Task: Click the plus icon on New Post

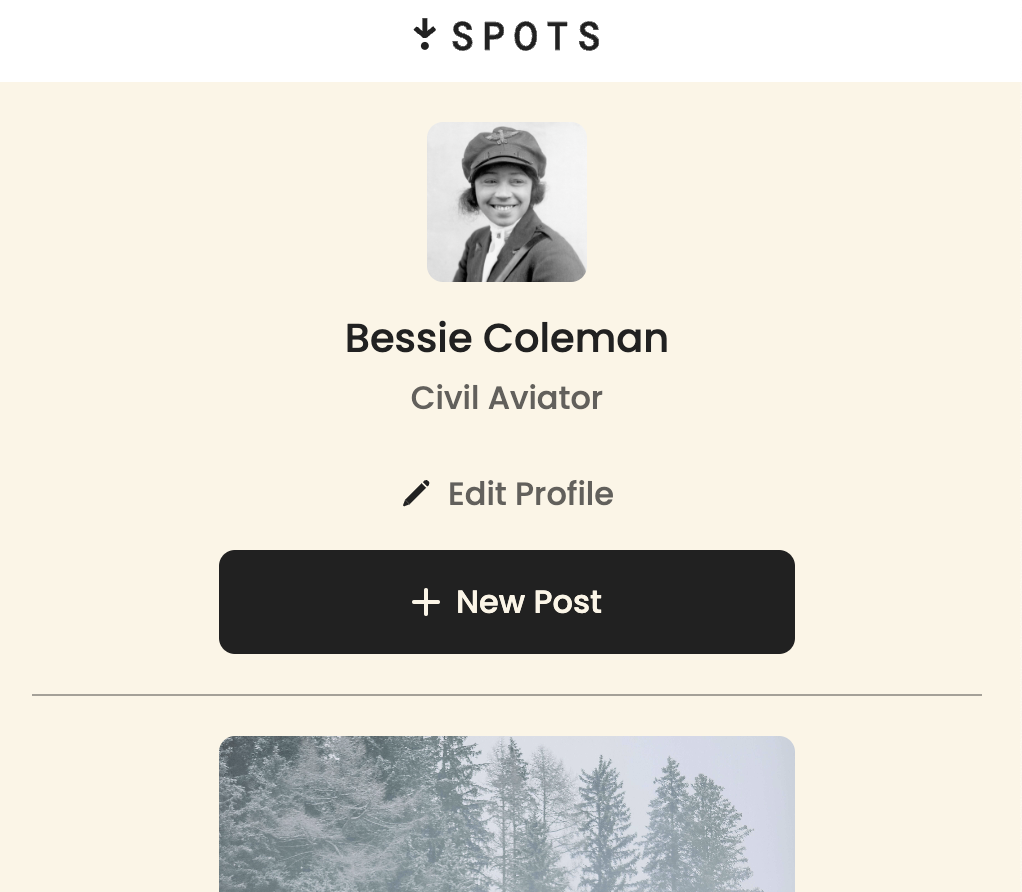Action: (x=426, y=602)
